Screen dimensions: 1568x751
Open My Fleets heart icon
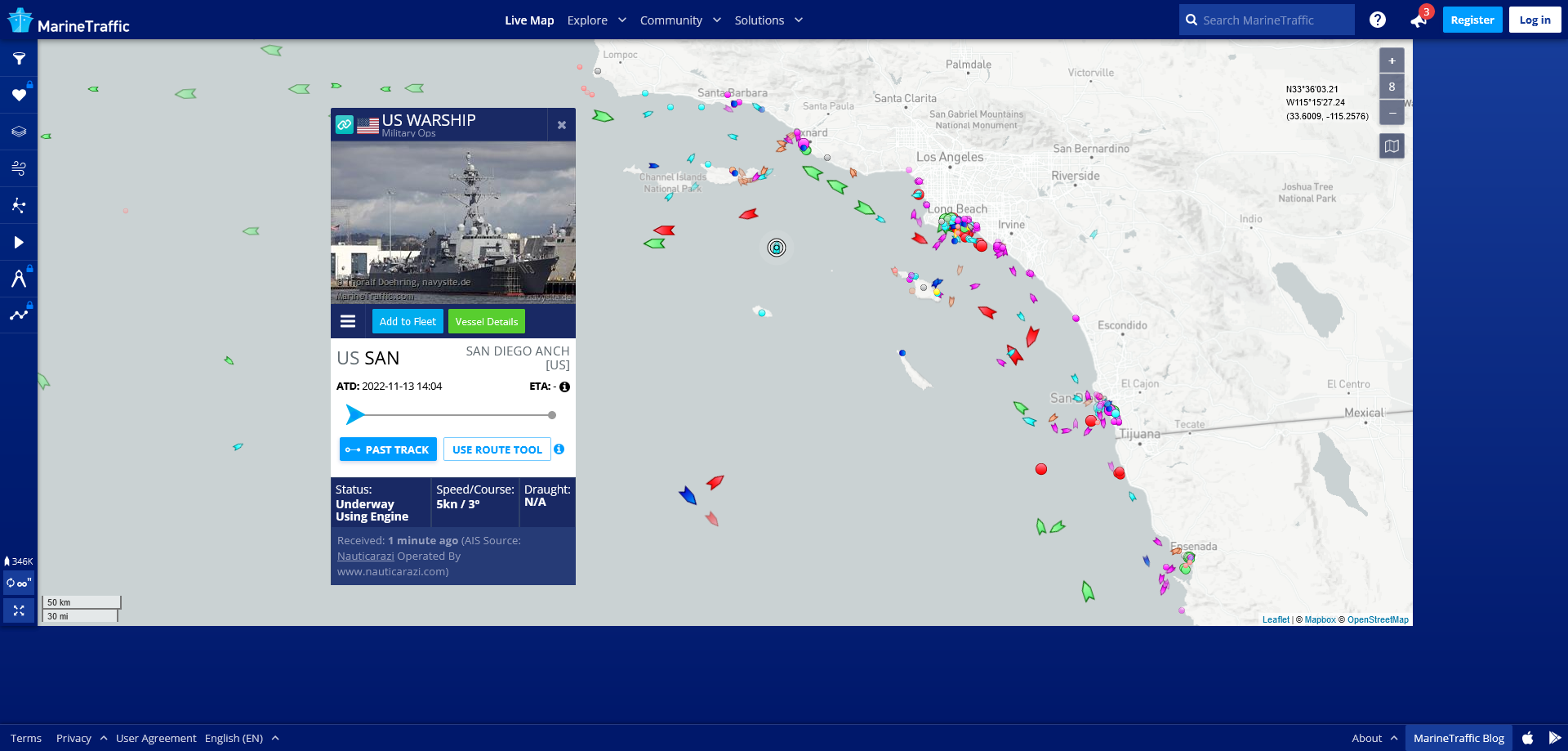pos(19,96)
